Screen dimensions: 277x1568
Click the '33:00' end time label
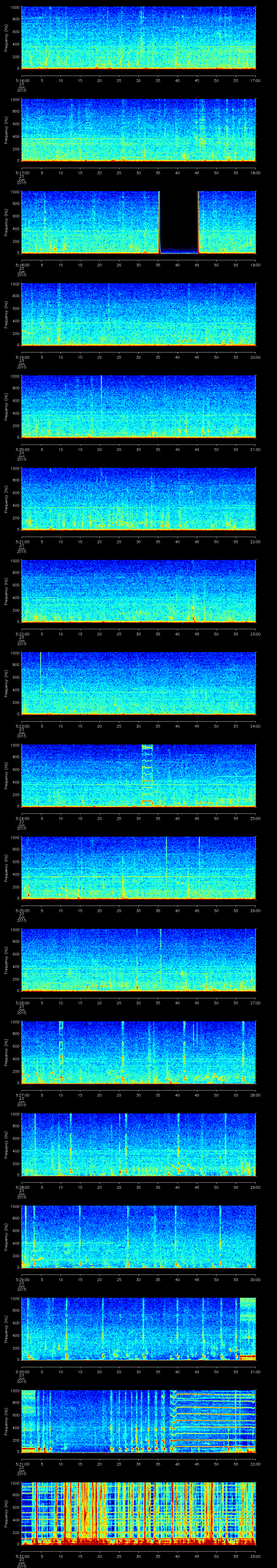coord(255,1556)
